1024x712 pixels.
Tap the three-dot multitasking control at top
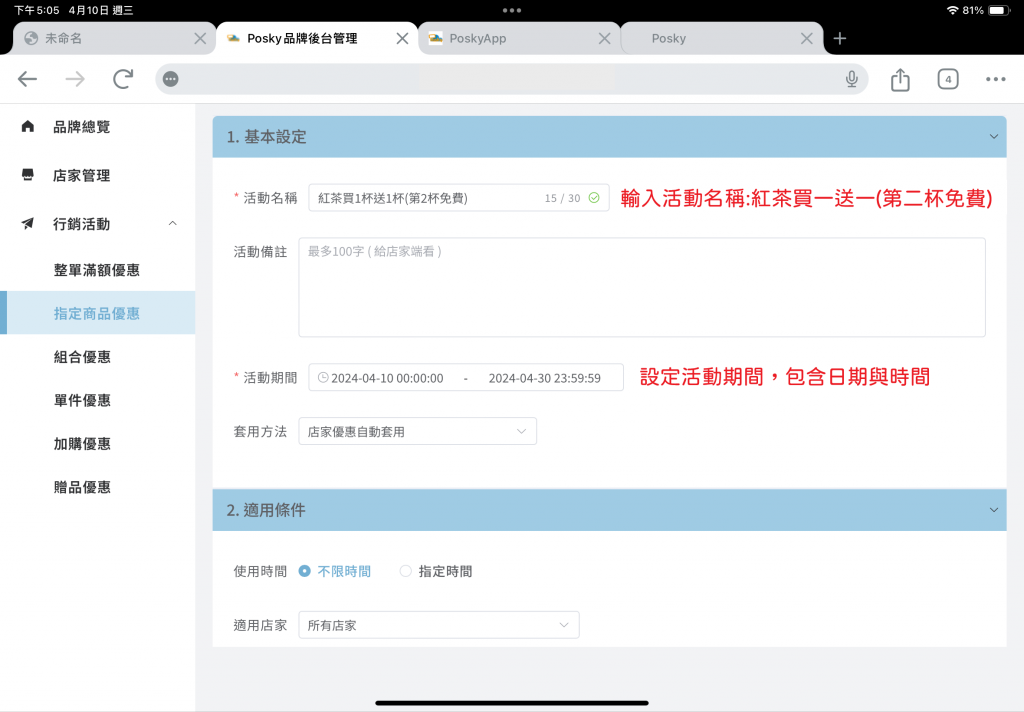pyautogui.click(x=512, y=10)
